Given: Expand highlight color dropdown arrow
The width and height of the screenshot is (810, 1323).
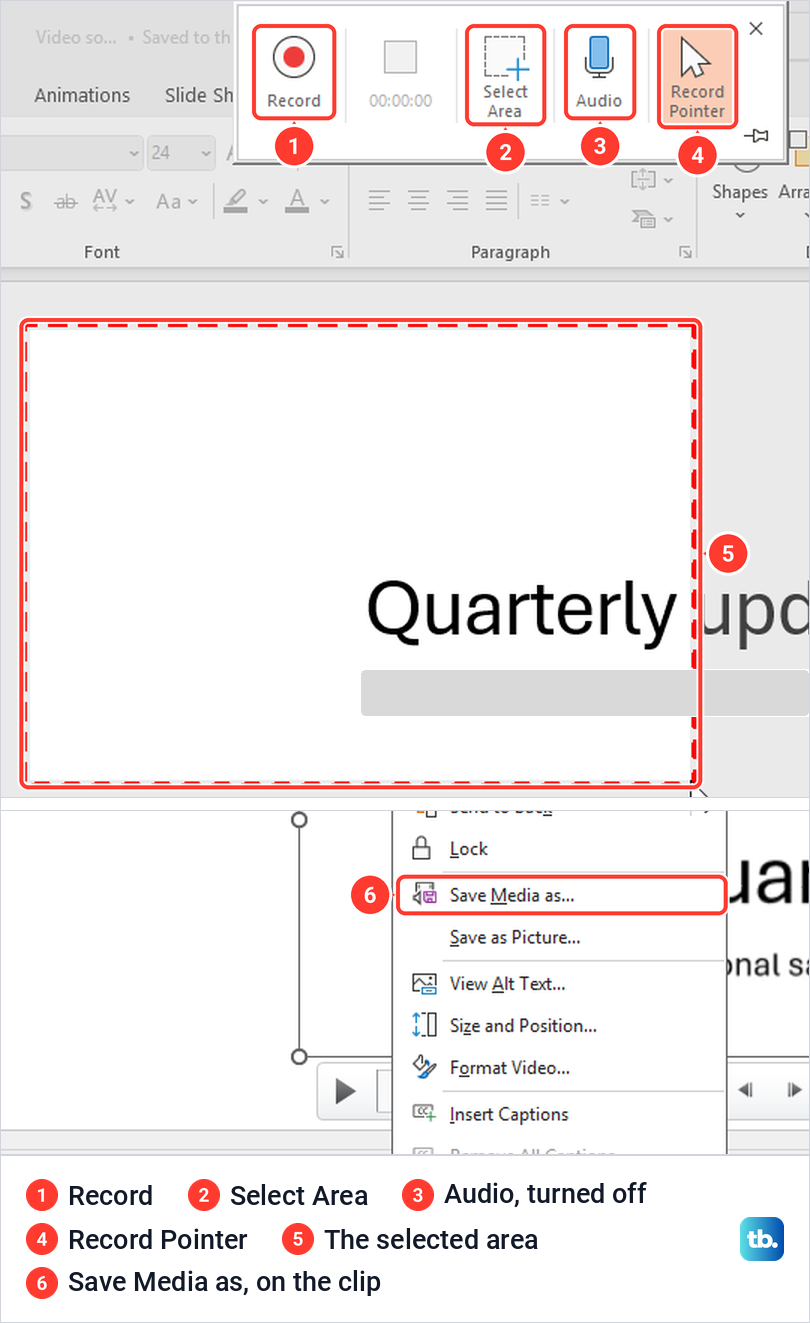Looking at the screenshot, I should click(263, 201).
